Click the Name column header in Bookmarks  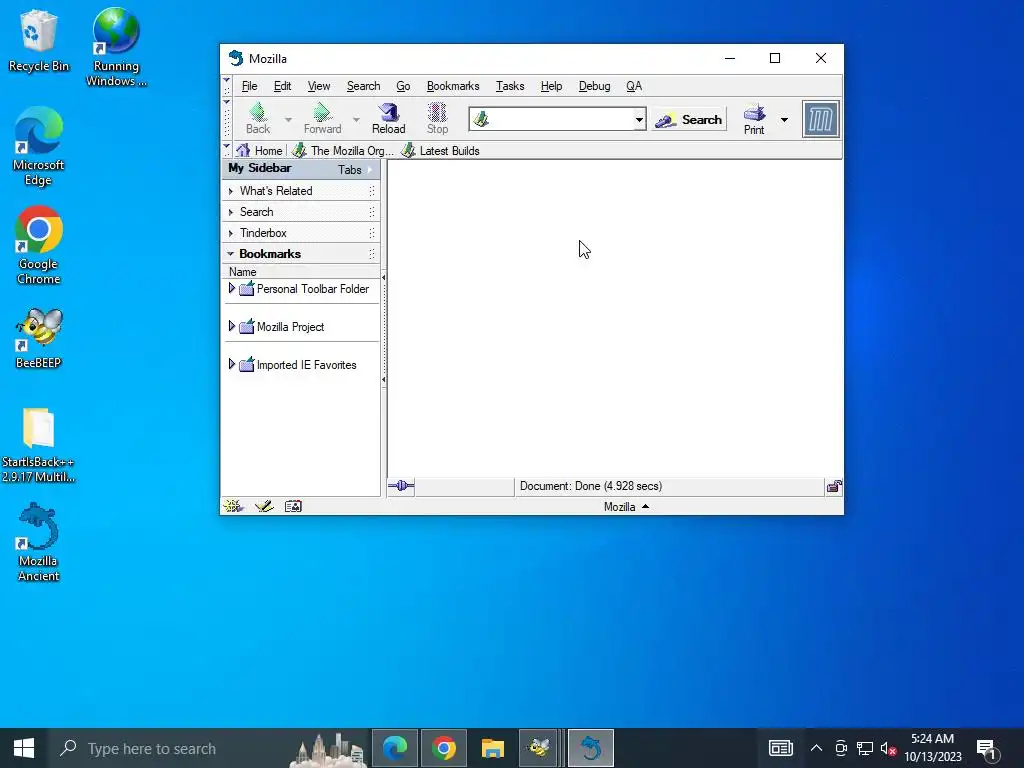tap(300, 272)
